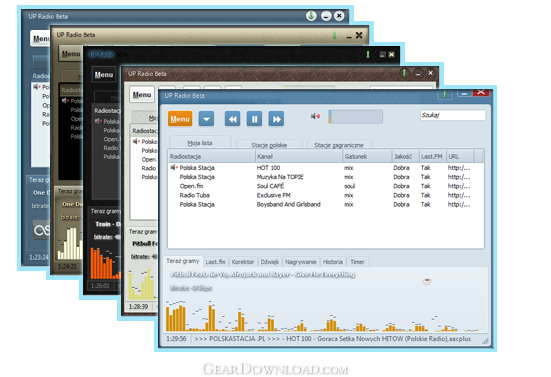Screen dimensions: 551x377
Task: Click green status indicator in front window titlebar
Action: pos(445,94)
